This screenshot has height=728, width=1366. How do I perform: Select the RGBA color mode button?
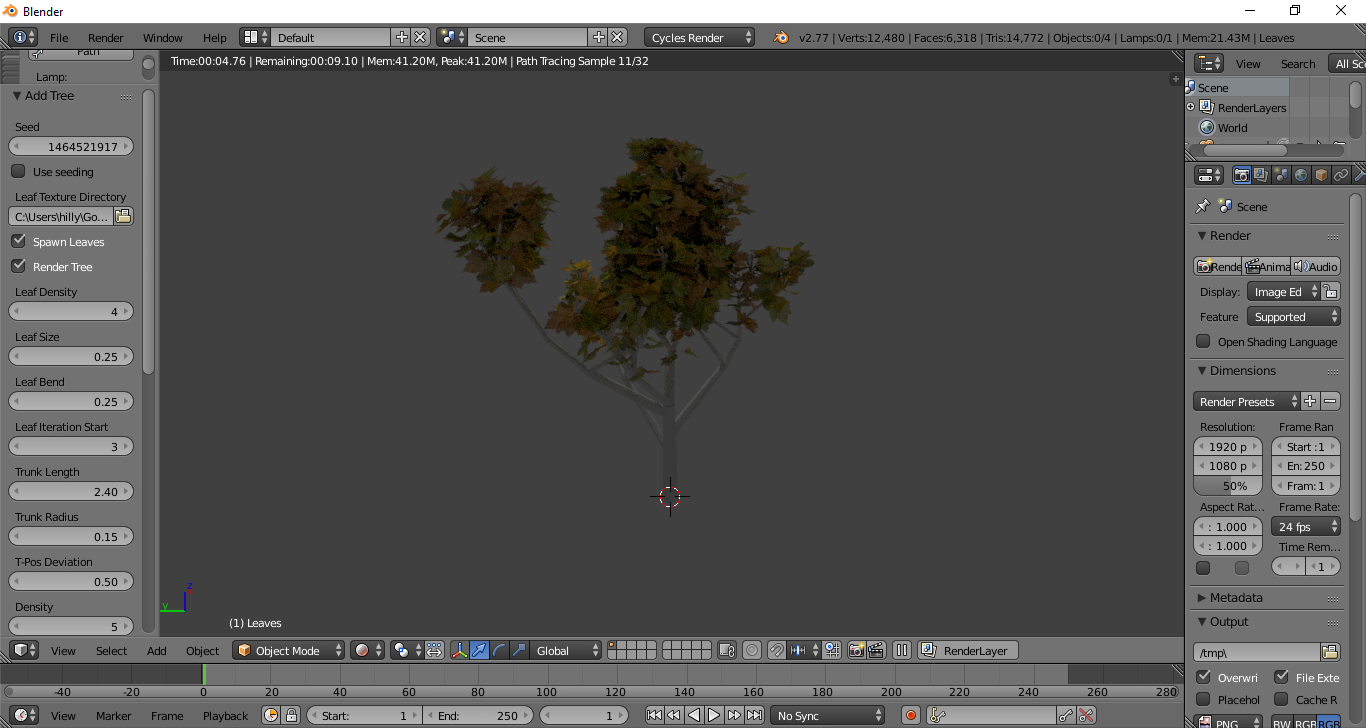point(1329,723)
